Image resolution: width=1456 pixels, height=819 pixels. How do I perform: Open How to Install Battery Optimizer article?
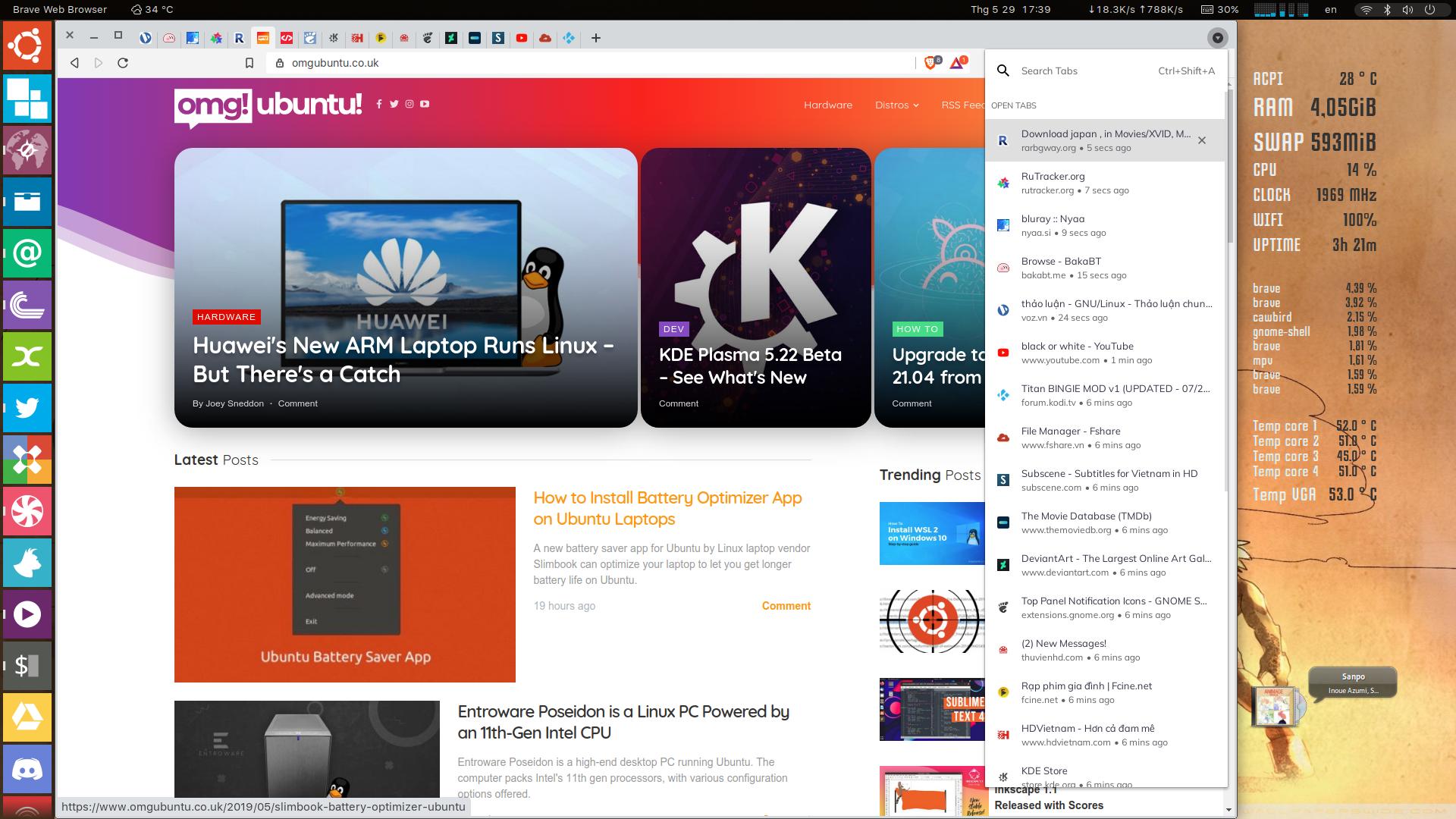[x=667, y=508]
